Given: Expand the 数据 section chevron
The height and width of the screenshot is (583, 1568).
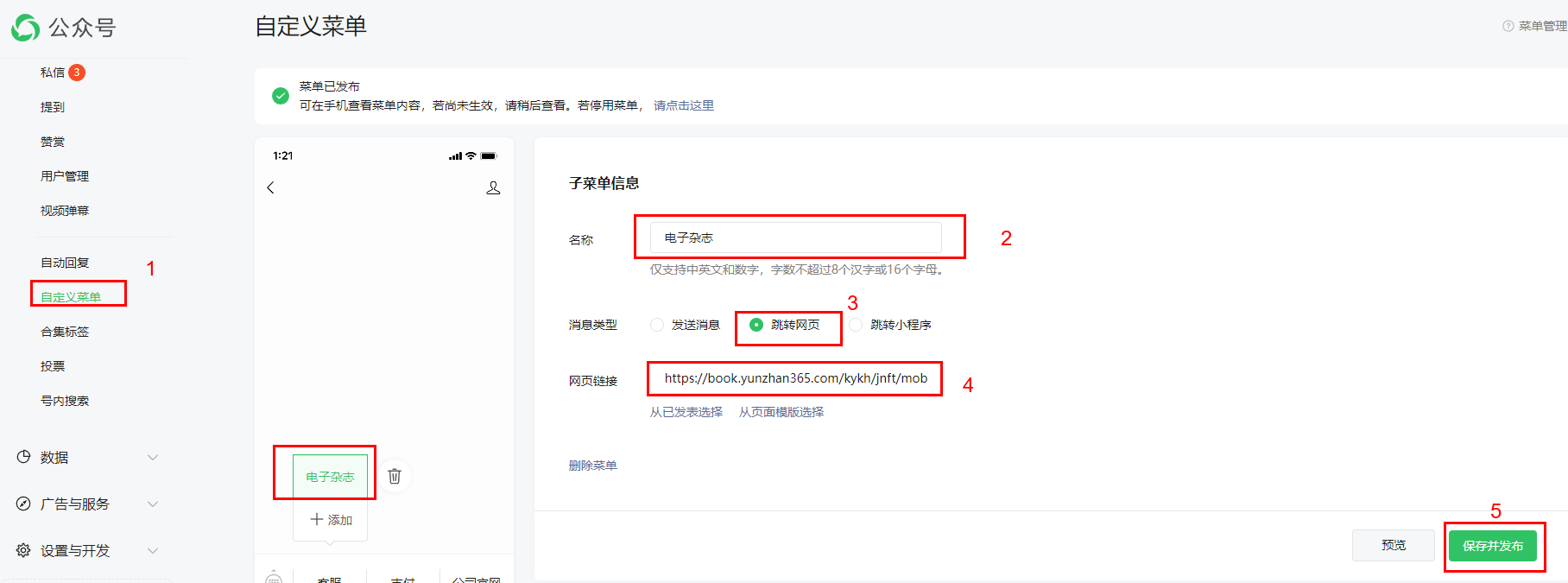Looking at the screenshot, I should pyautogui.click(x=153, y=457).
